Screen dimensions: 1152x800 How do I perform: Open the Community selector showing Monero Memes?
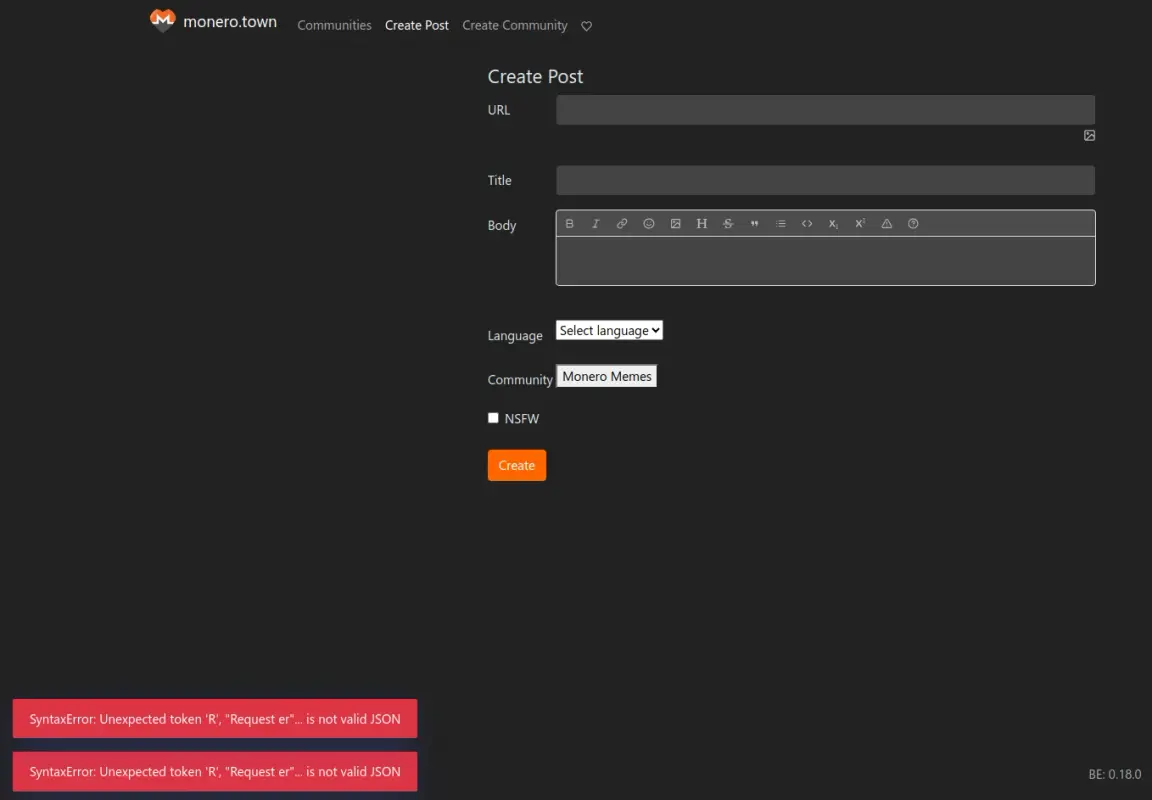pos(606,376)
